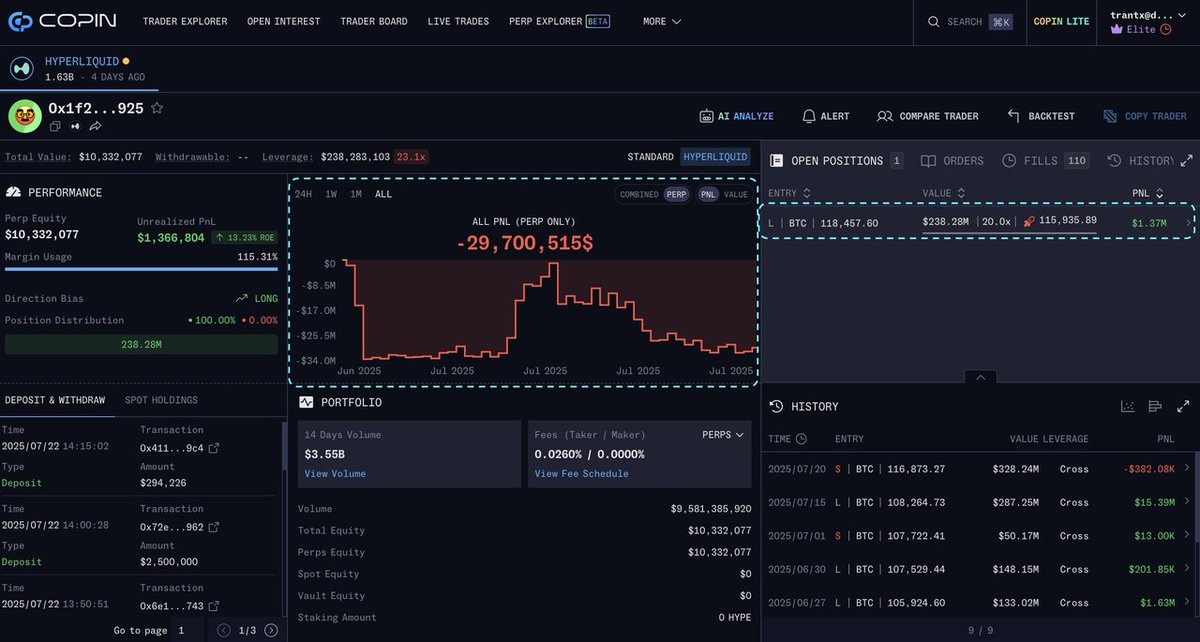1200x642 pixels.
Task: Open Live Trades page
Action: 458,21
